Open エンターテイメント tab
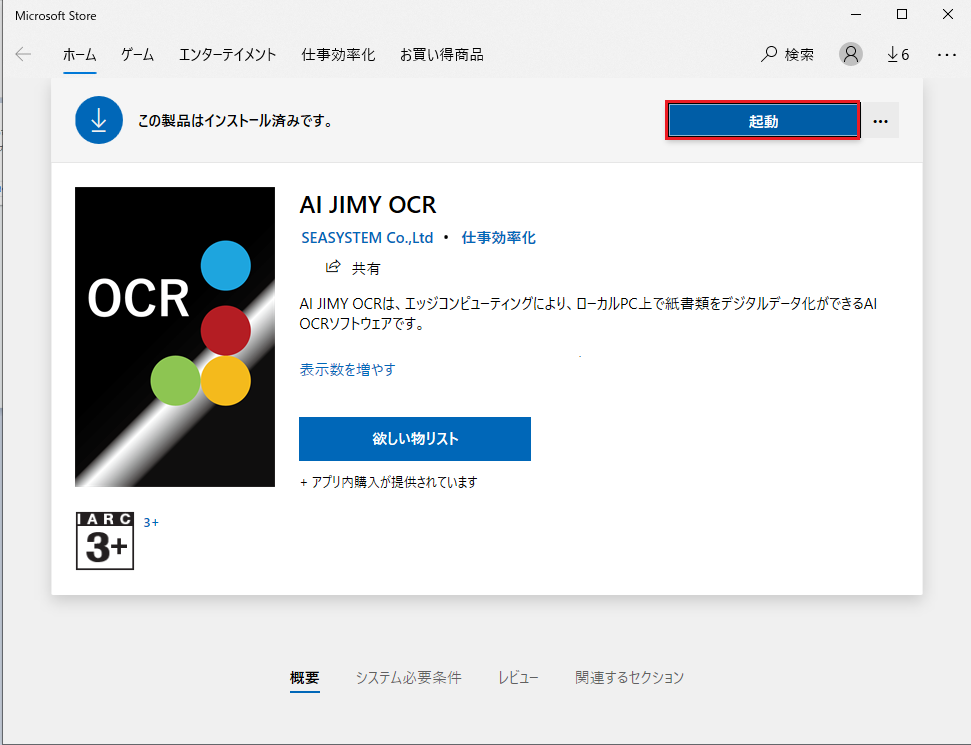The image size is (971, 745). [x=227, y=54]
